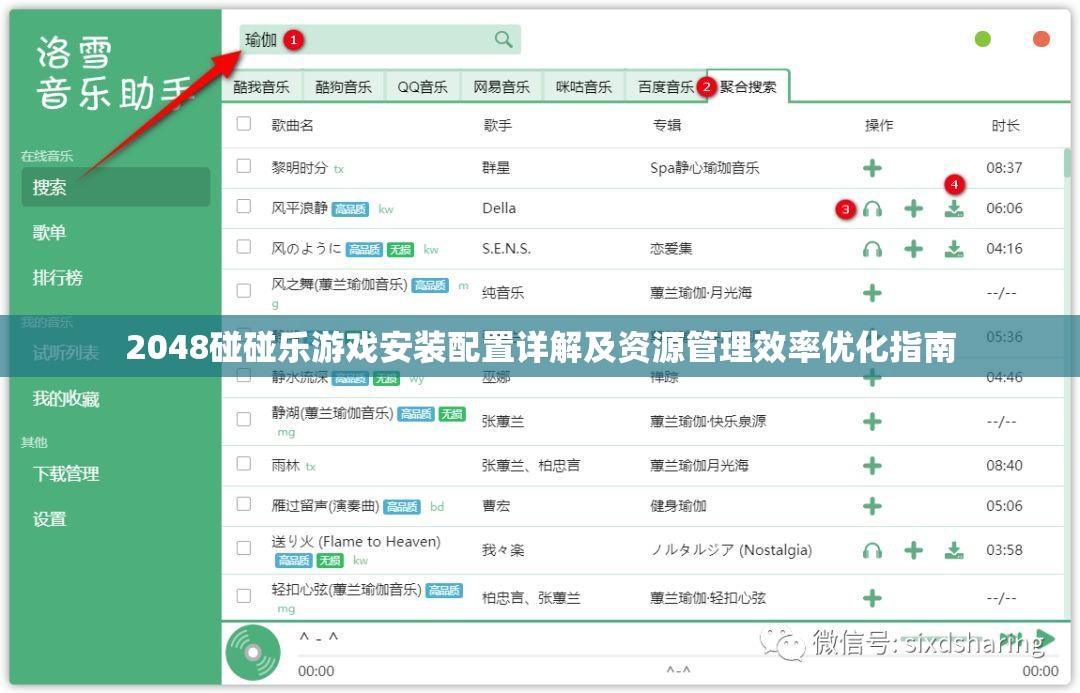Add 雨林 with the plus icon
1080x693 pixels.
click(872, 466)
